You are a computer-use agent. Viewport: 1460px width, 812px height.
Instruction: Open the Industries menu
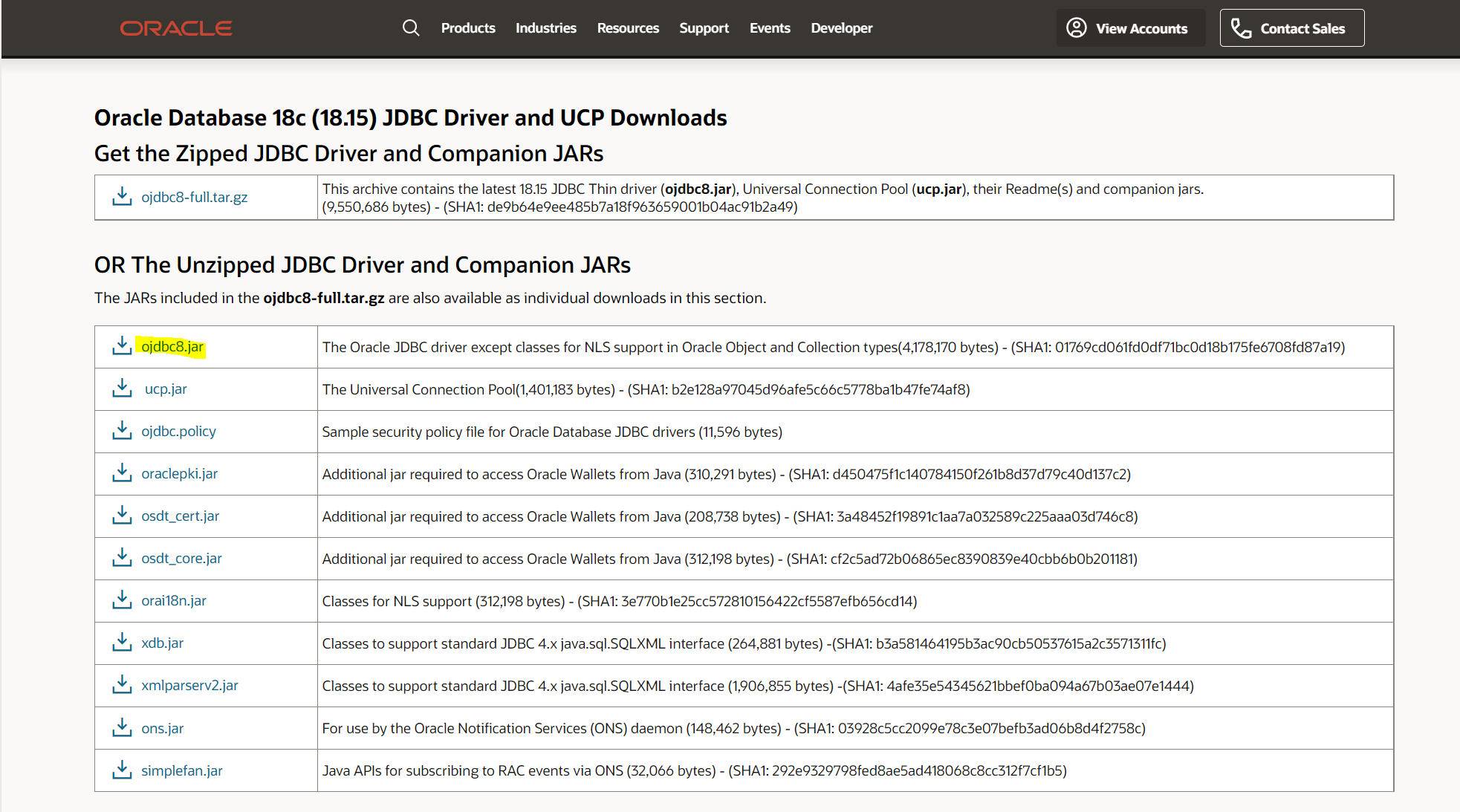coord(546,28)
